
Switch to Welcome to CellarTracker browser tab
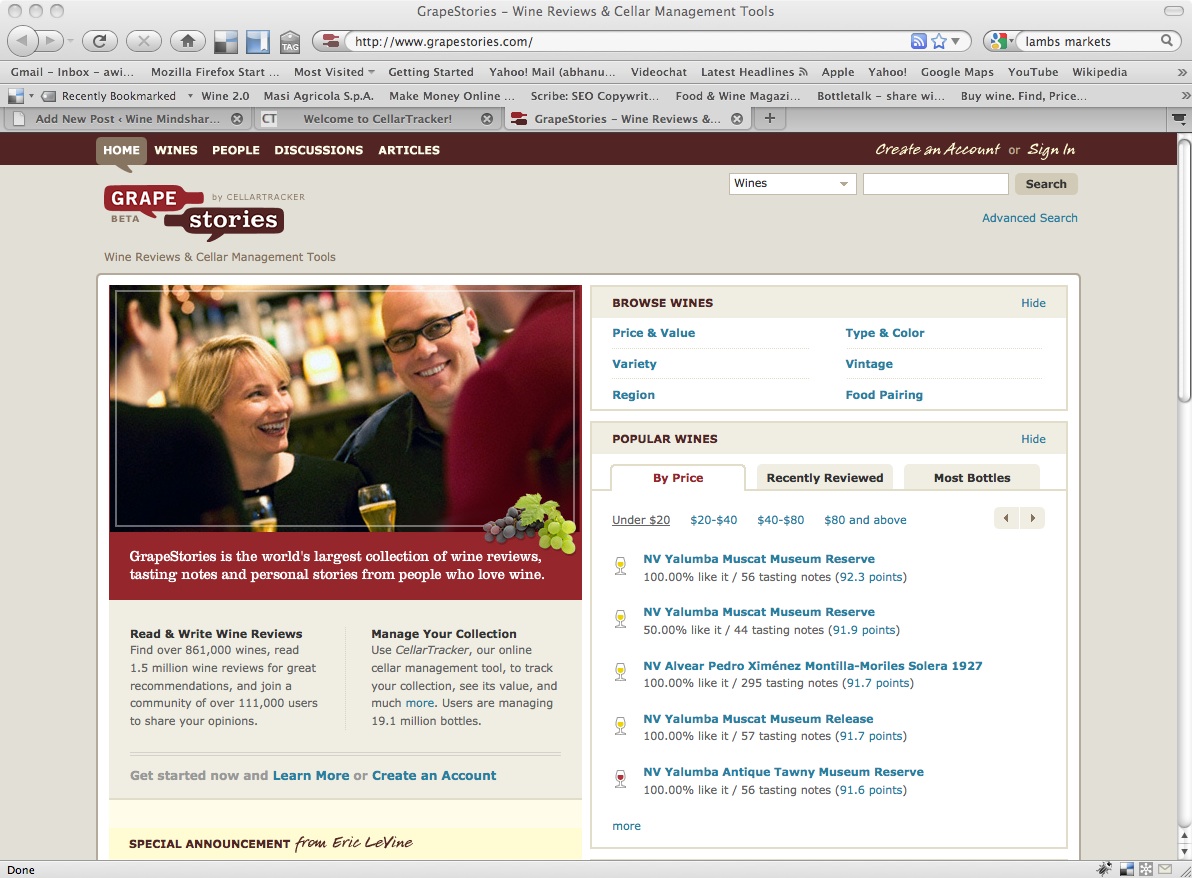click(377, 119)
